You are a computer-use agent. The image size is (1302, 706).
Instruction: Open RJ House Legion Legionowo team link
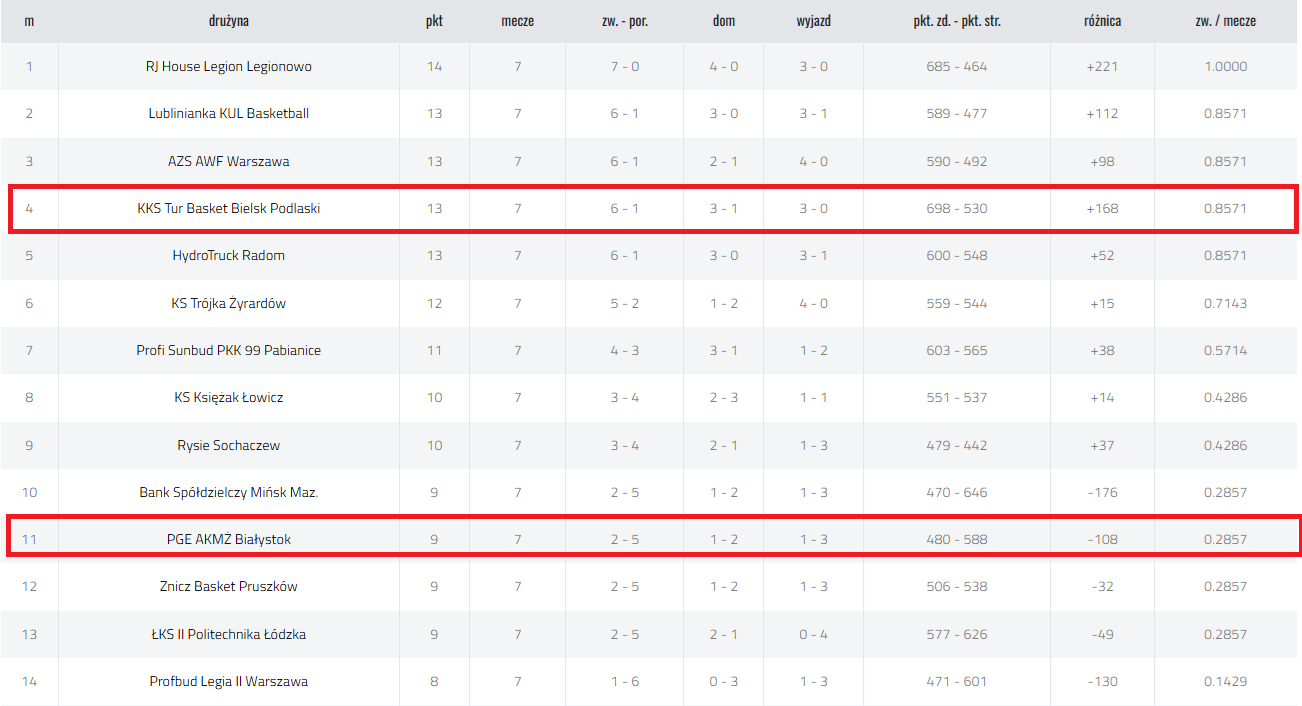[228, 67]
